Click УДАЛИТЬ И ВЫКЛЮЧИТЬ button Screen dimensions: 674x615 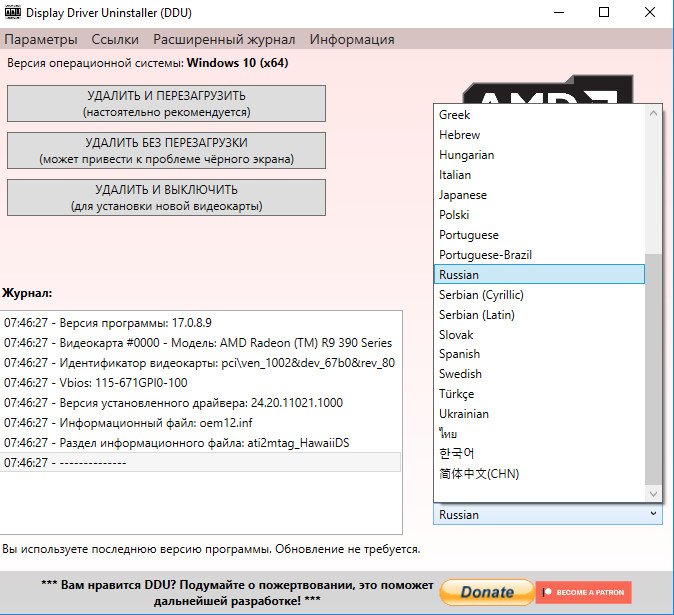tap(166, 197)
